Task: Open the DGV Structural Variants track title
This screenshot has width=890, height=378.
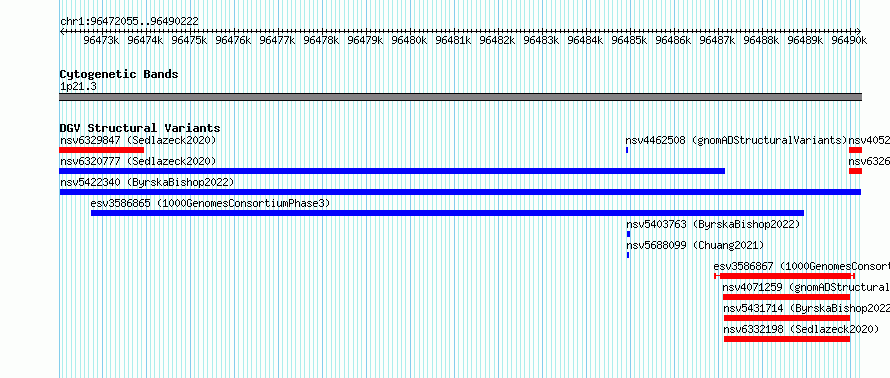Action: click(x=140, y=128)
